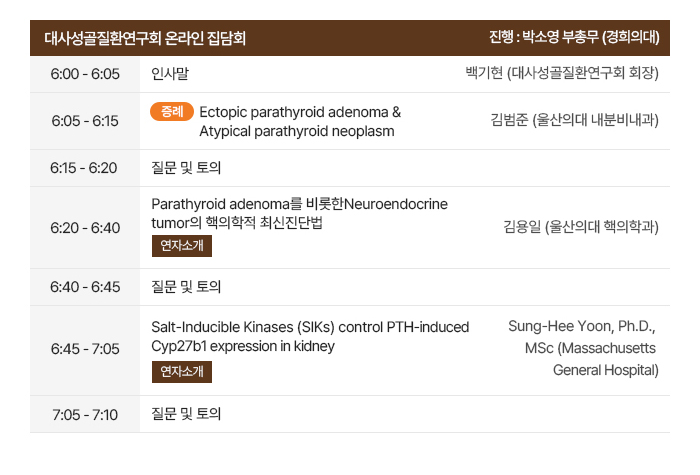
Task: Click Salt-Inducible Kinases (SIKs) lecture title
Action: [310, 337]
